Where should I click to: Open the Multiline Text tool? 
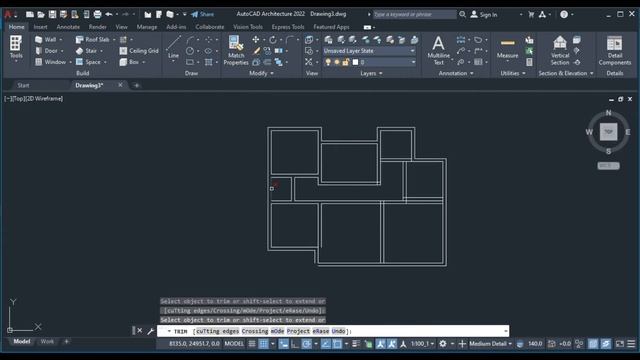coord(438,50)
